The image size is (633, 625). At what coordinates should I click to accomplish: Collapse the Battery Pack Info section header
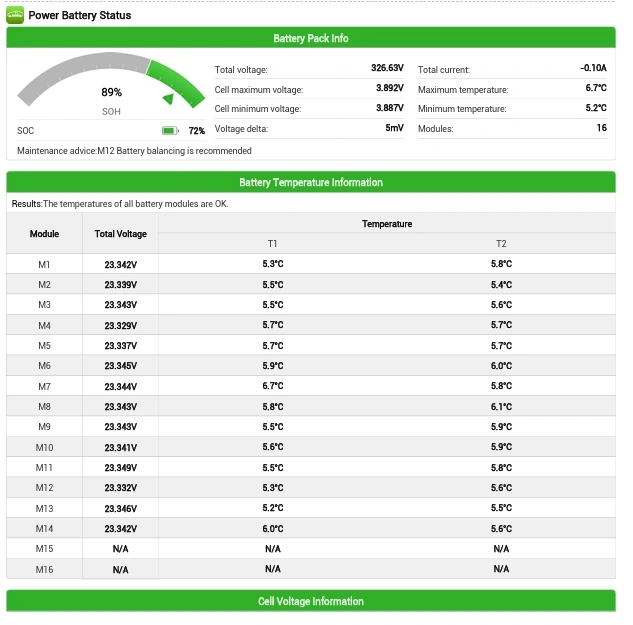pyautogui.click(x=310, y=38)
